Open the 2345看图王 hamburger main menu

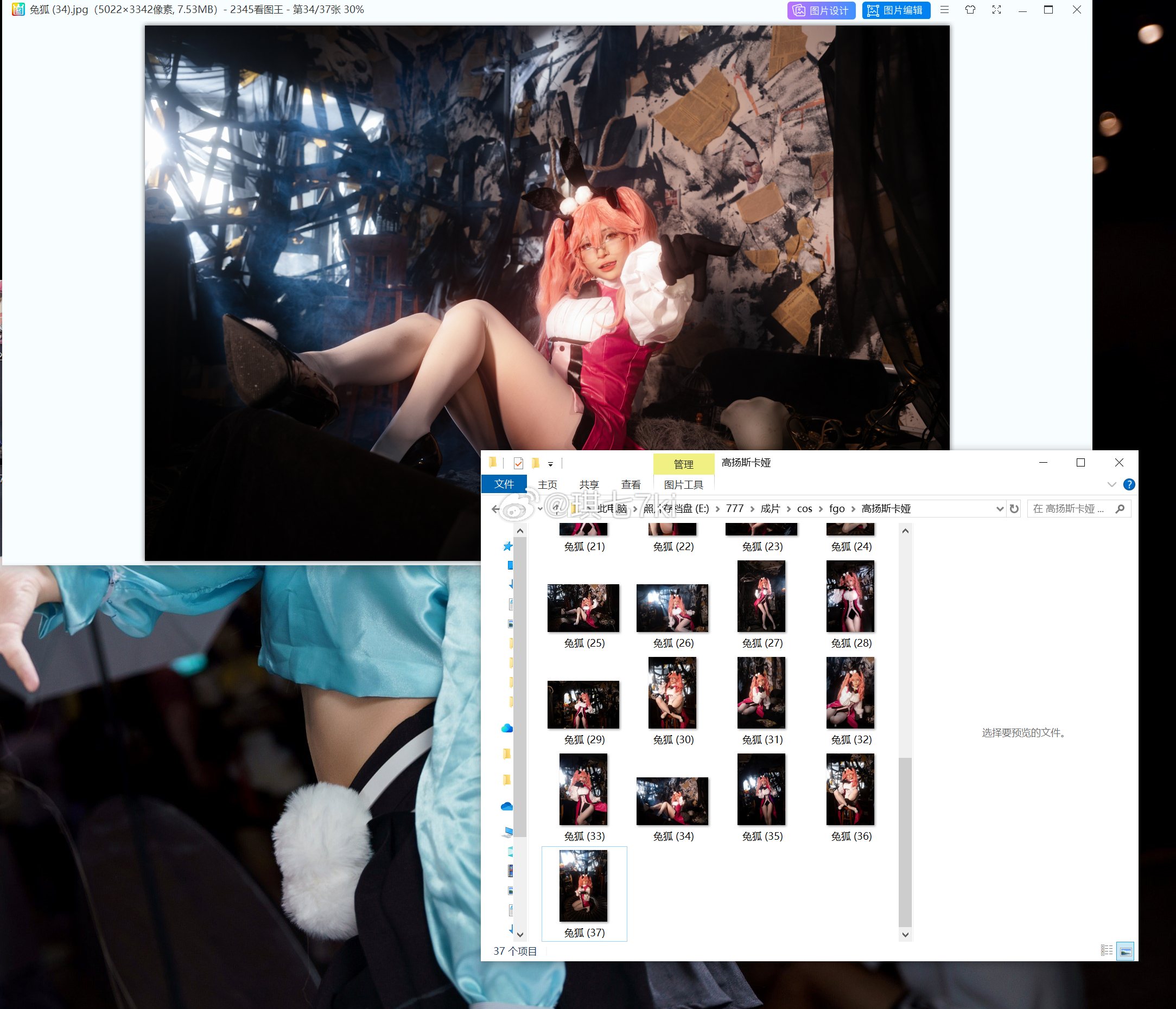[944, 10]
